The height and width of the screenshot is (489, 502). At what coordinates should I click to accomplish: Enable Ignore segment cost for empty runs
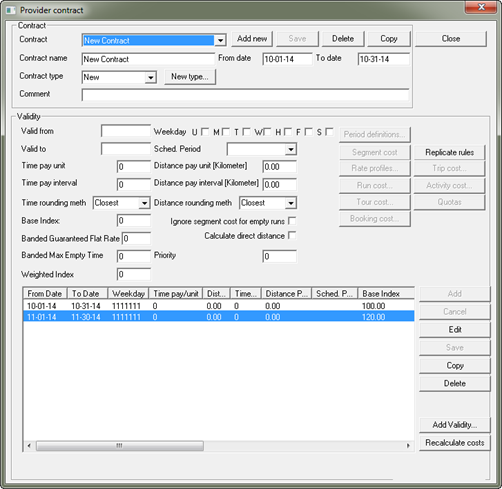pos(292,221)
